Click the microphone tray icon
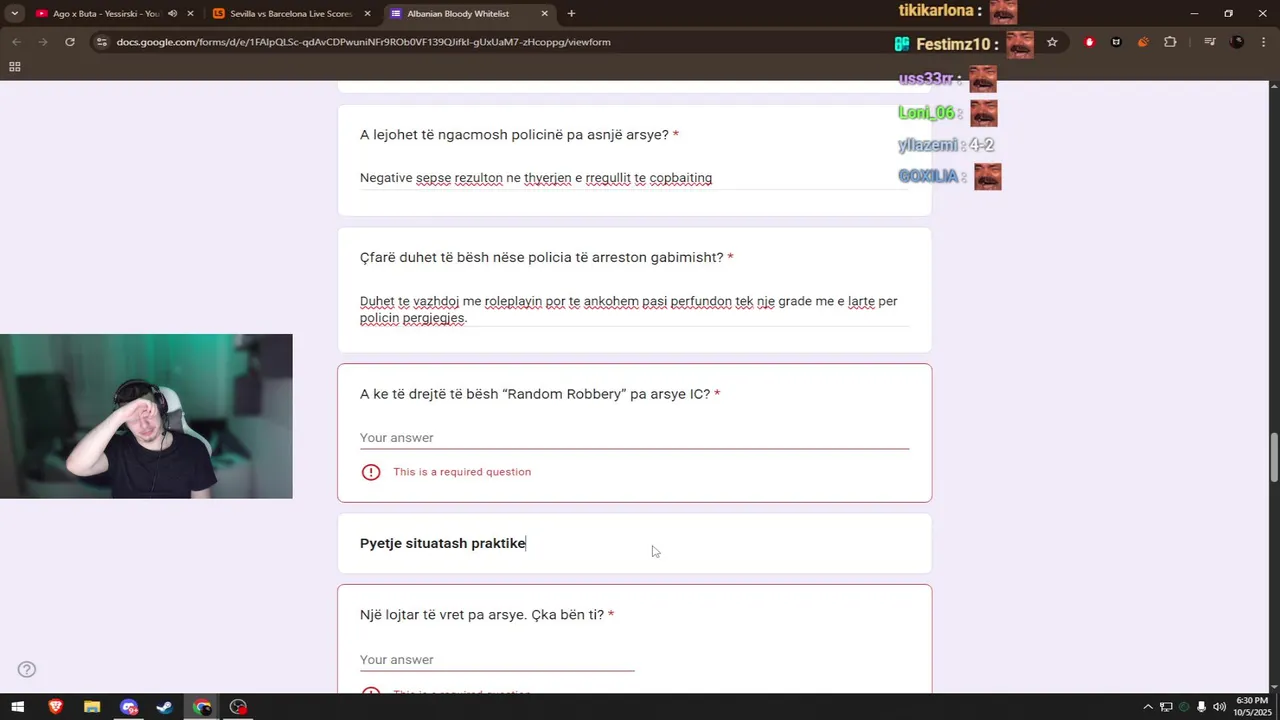The width and height of the screenshot is (1280, 720). (1201, 707)
